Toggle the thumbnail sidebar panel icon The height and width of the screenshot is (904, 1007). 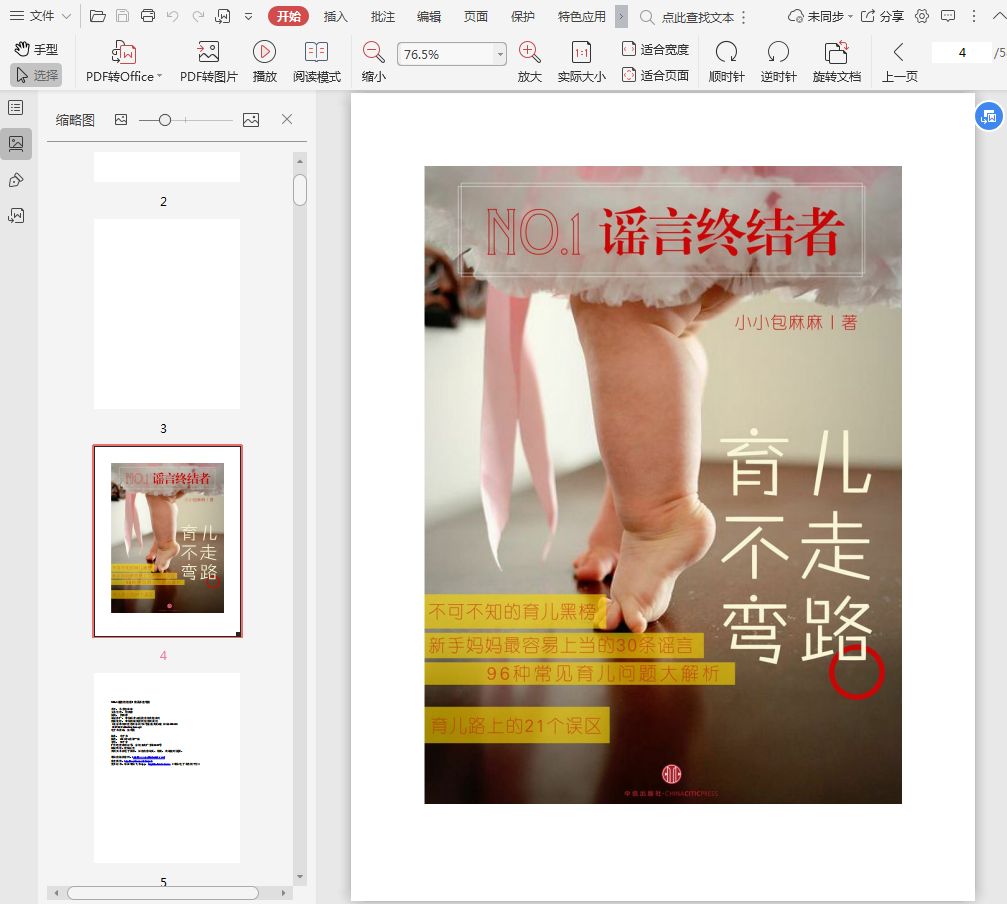click(x=16, y=143)
